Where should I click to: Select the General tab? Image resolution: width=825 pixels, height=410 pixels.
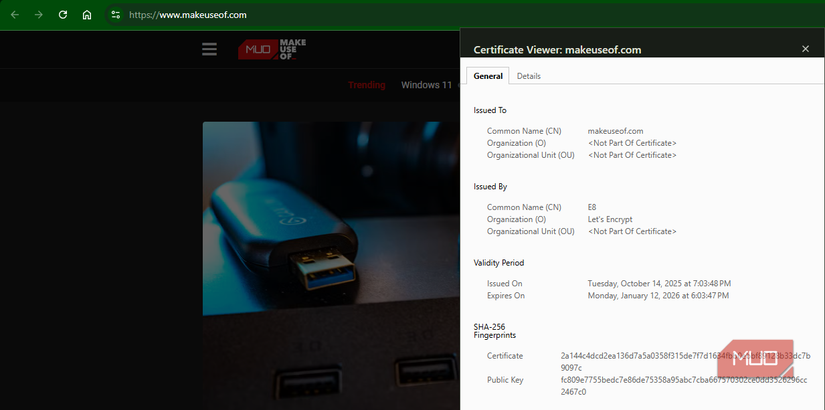coord(488,76)
